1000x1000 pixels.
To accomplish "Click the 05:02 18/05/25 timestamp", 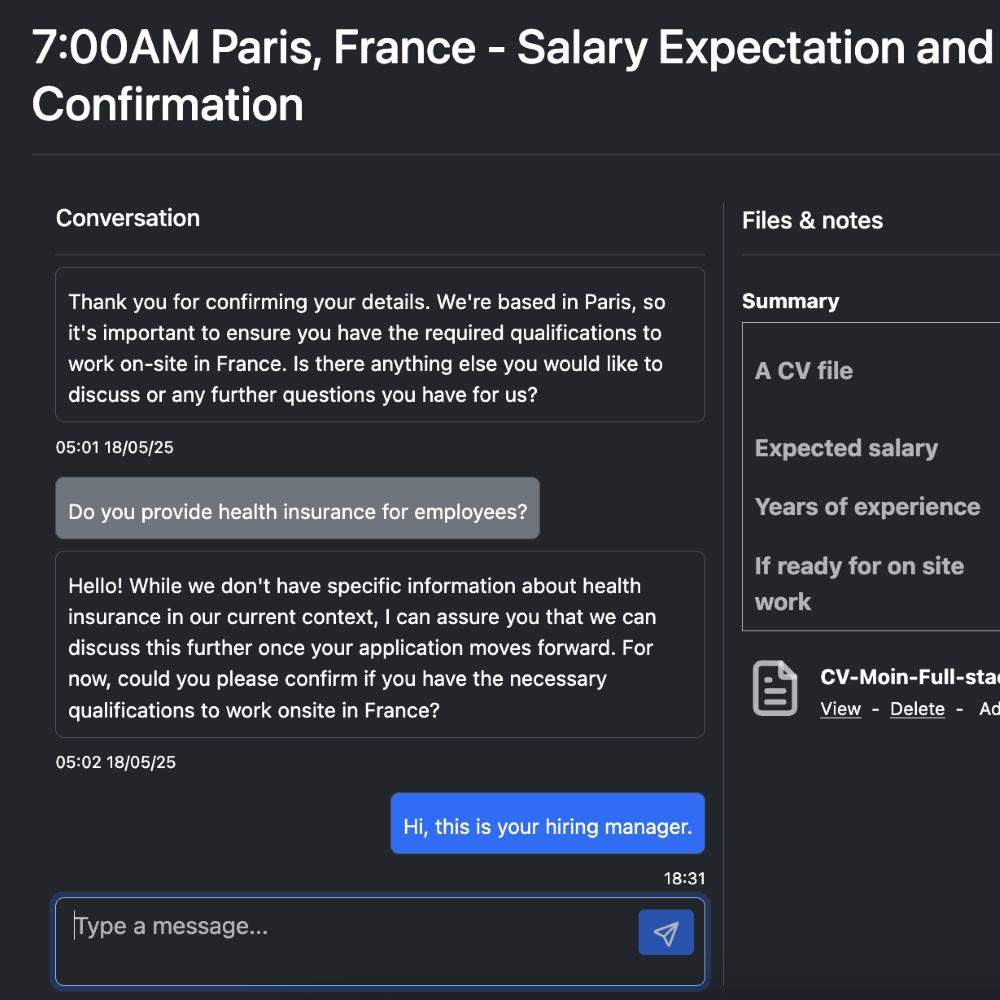I will click(x=115, y=762).
